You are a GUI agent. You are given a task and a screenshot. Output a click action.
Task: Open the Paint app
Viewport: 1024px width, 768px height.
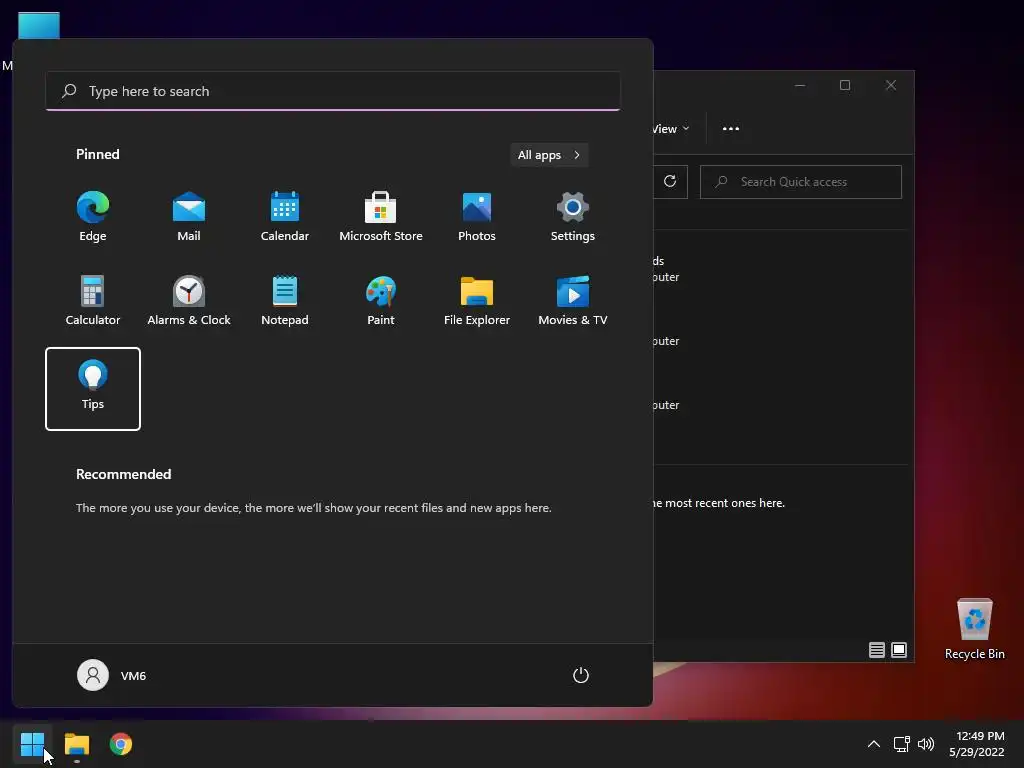point(381,300)
